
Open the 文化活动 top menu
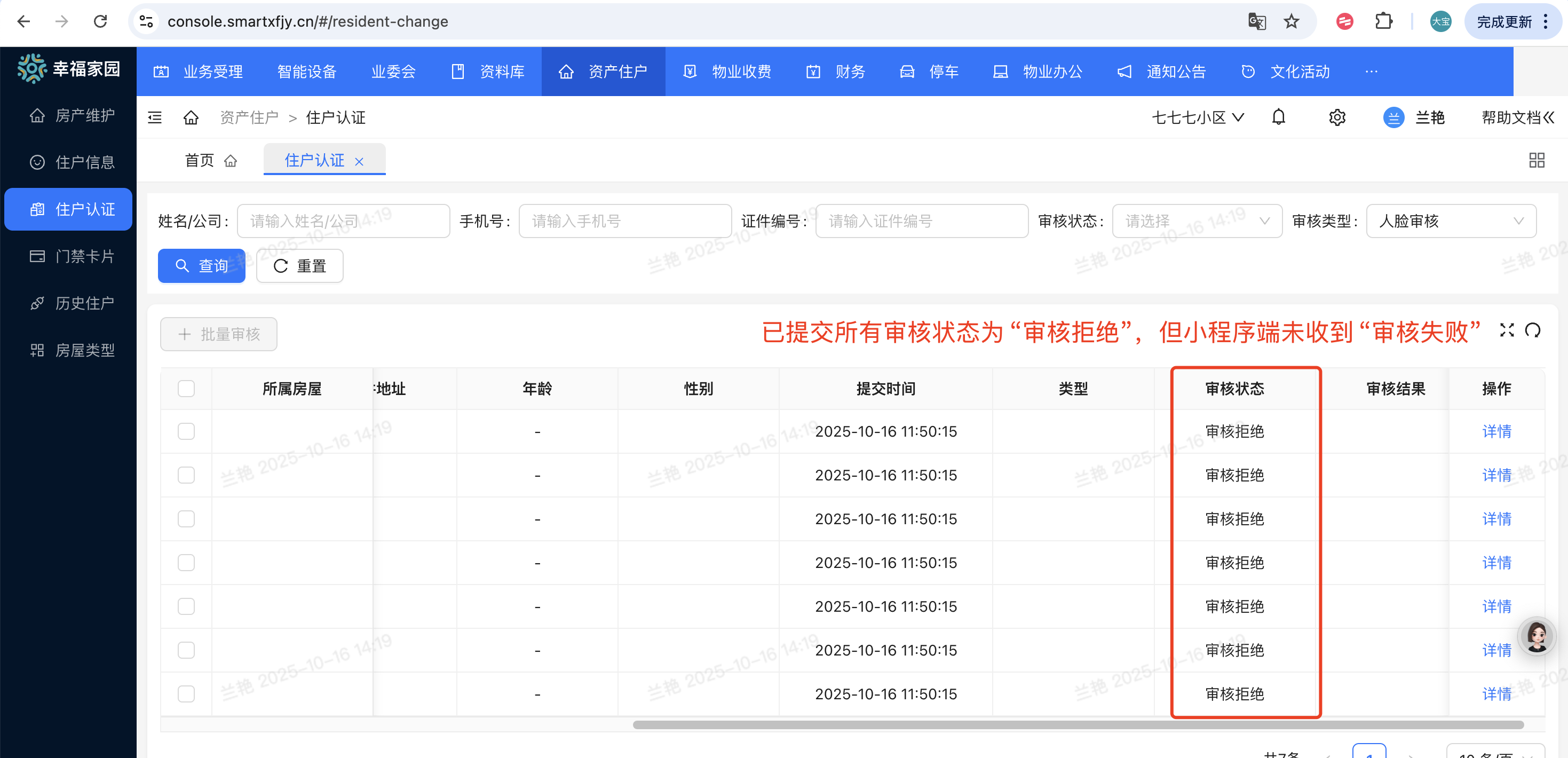pyautogui.click(x=1285, y=71)
